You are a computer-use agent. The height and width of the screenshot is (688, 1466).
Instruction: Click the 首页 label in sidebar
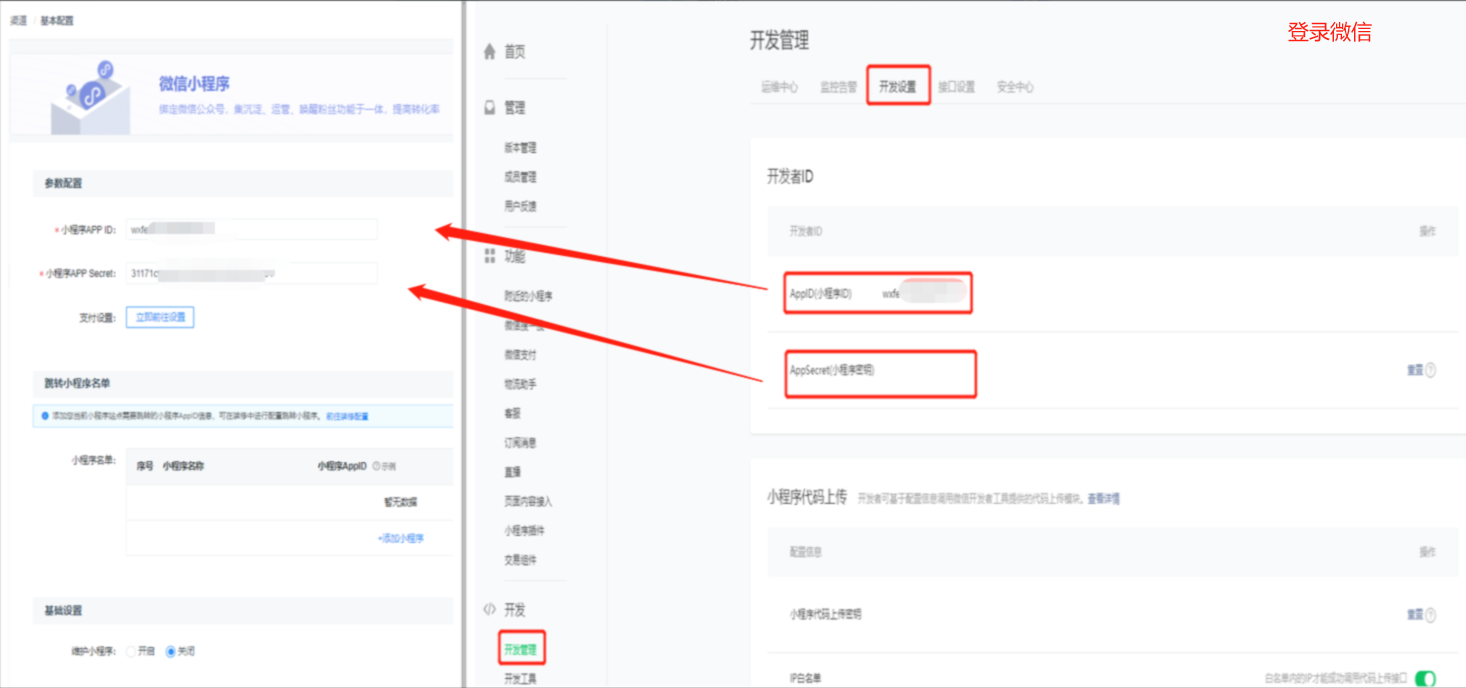pos(515,52)
